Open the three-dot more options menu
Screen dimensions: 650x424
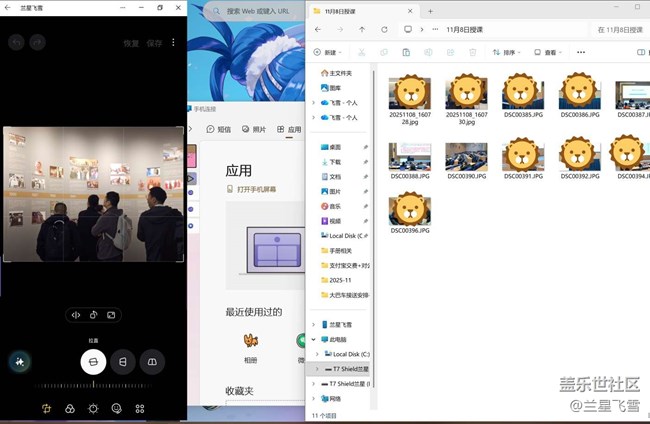pos(173,43)
